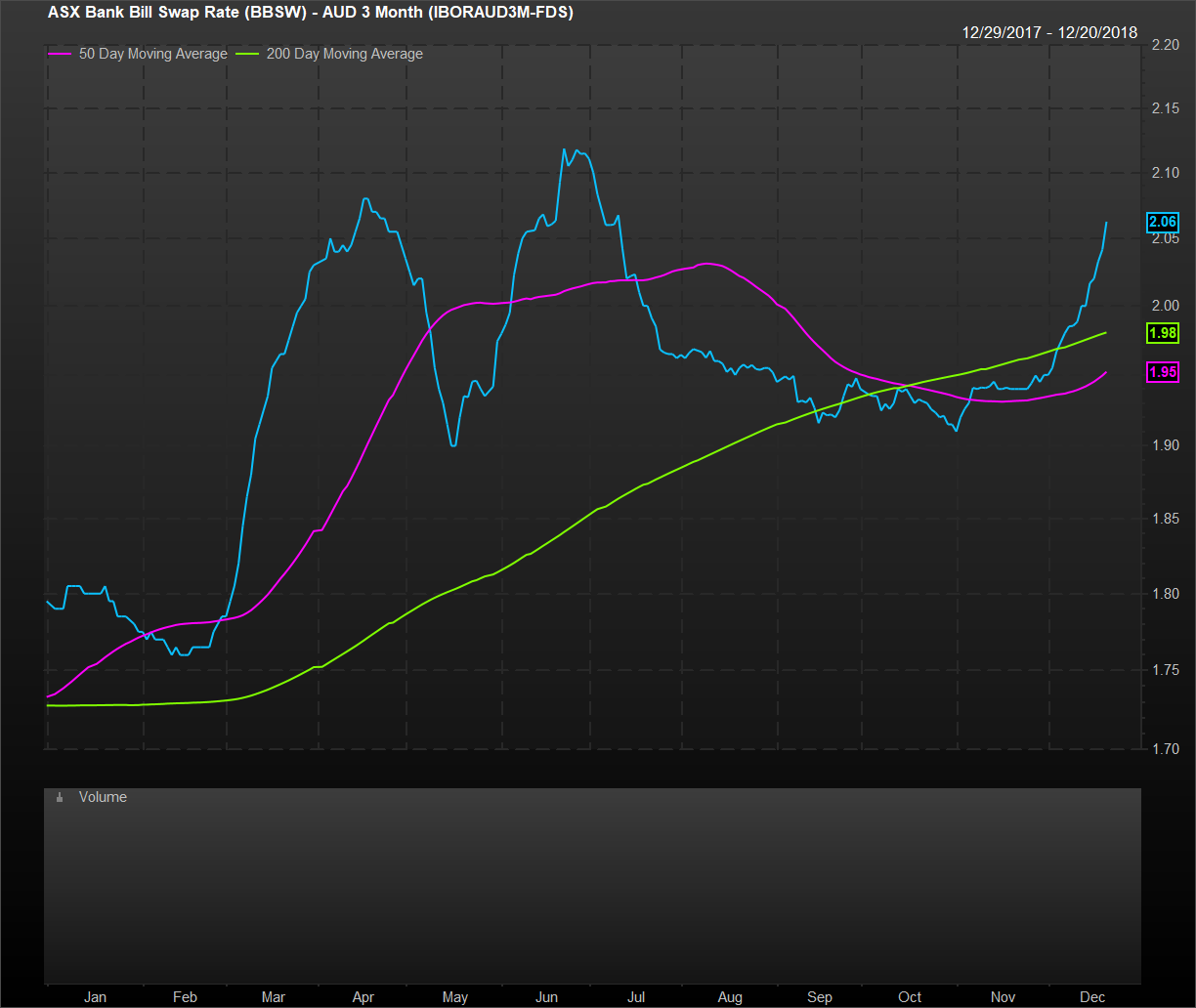This screenshot has width=1196, height=1008.
Task: Click the Jun month label on the axis
Action: tap(546, 997)
